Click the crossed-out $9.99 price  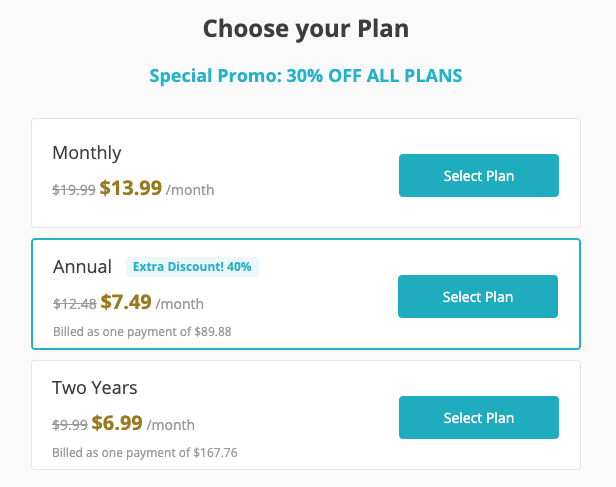[x=70, y=424]
